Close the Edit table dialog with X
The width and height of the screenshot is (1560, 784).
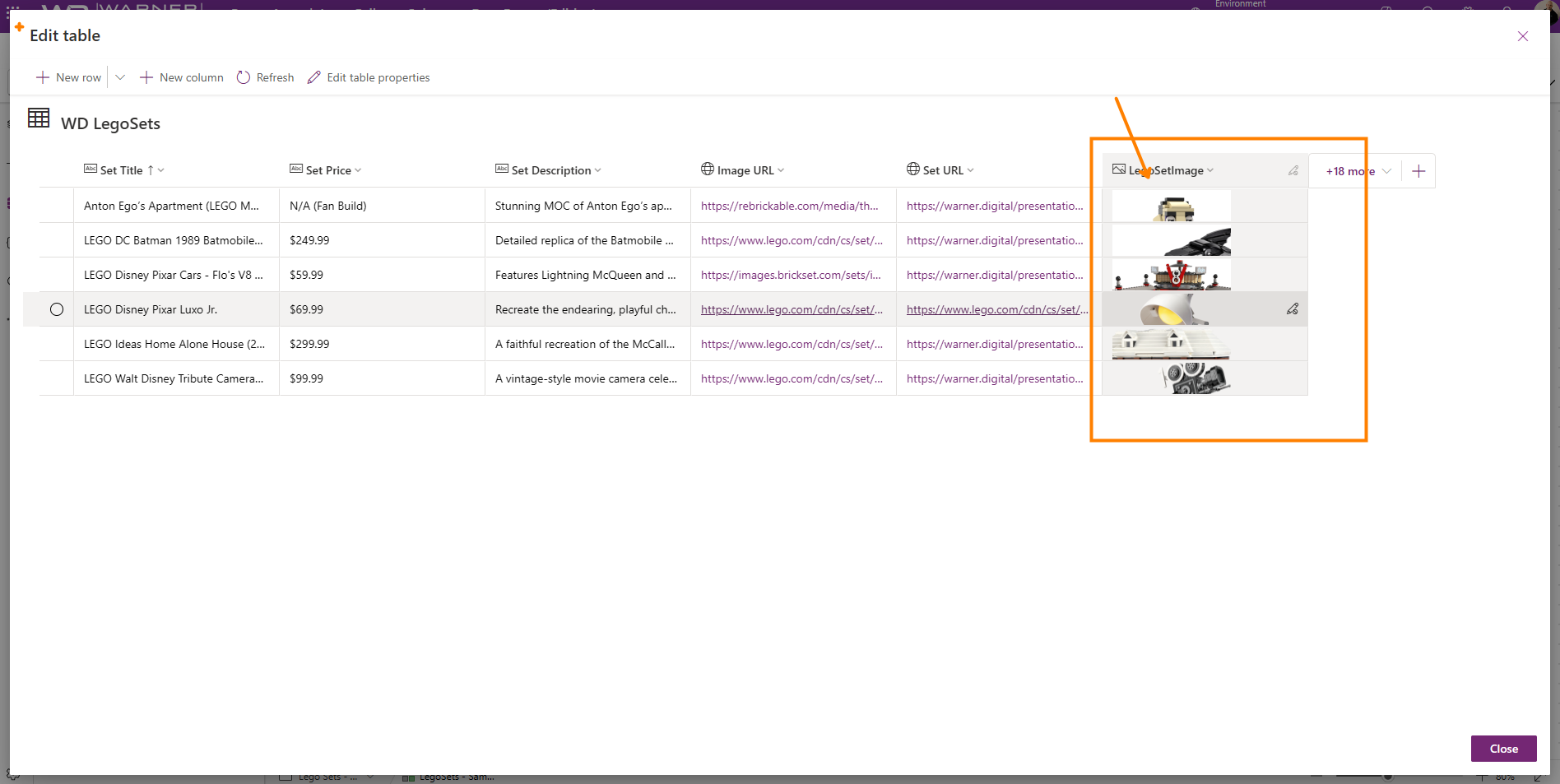click(x=1523, y=36)
